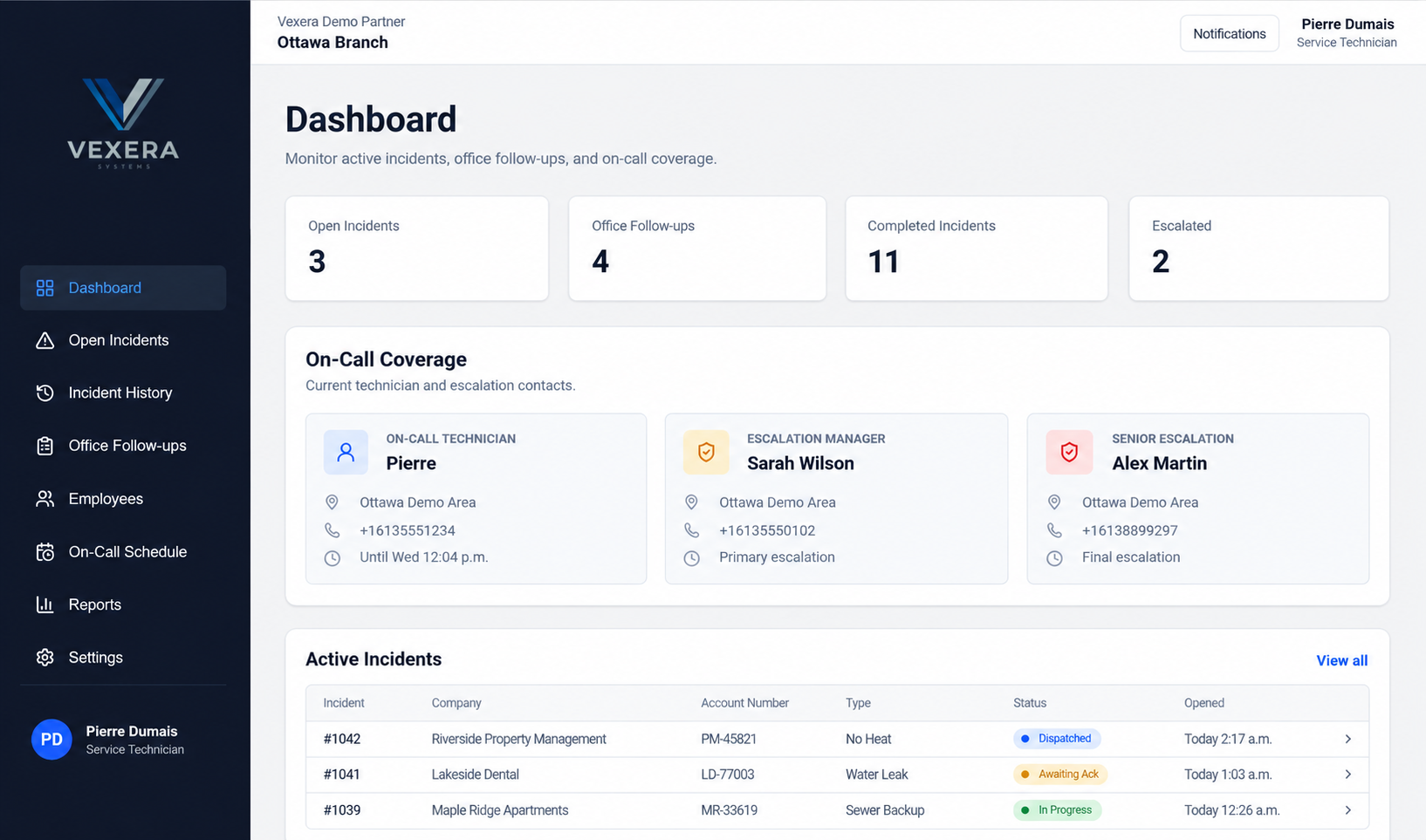This screenshot has height=840, width=1426.
Task: Click the Settings gear icon
Action: click(45, 658)
